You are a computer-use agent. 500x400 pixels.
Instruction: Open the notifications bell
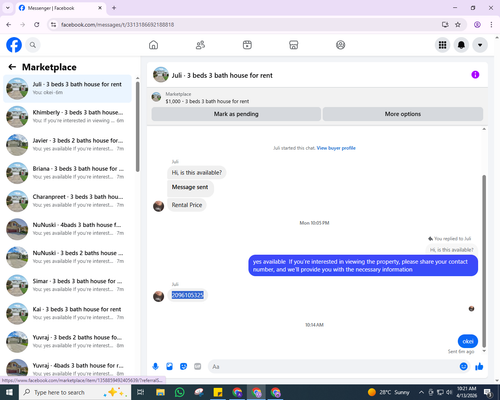point(461,45)
